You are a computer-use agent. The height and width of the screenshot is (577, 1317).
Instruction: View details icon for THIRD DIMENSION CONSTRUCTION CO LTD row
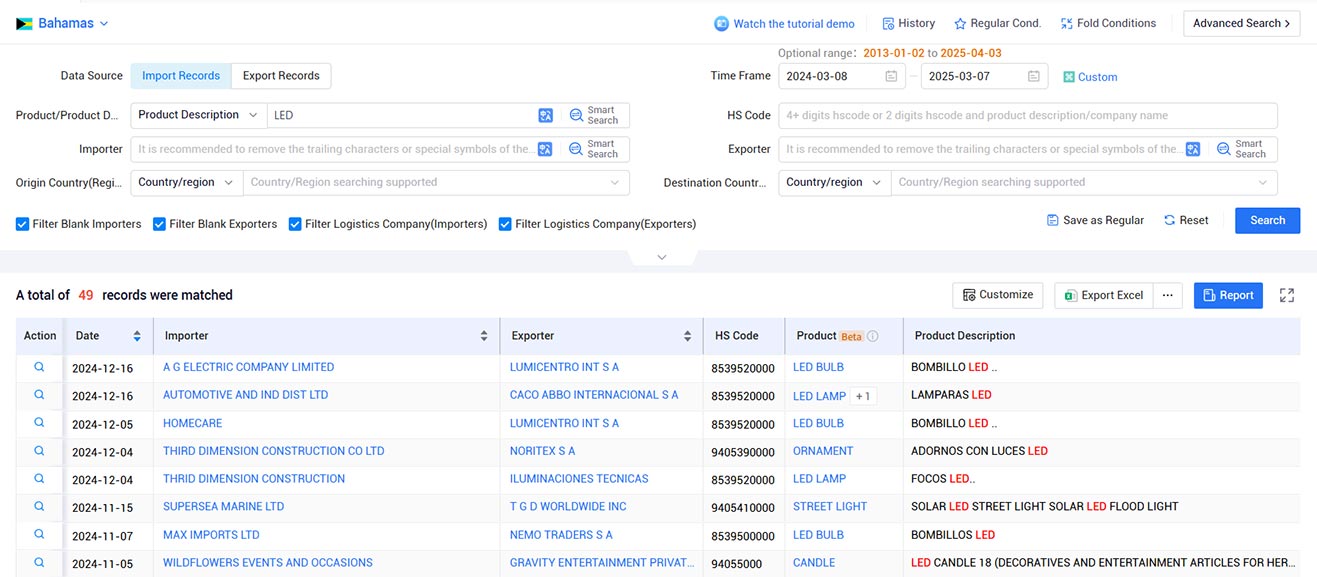[x=40, y=451]
